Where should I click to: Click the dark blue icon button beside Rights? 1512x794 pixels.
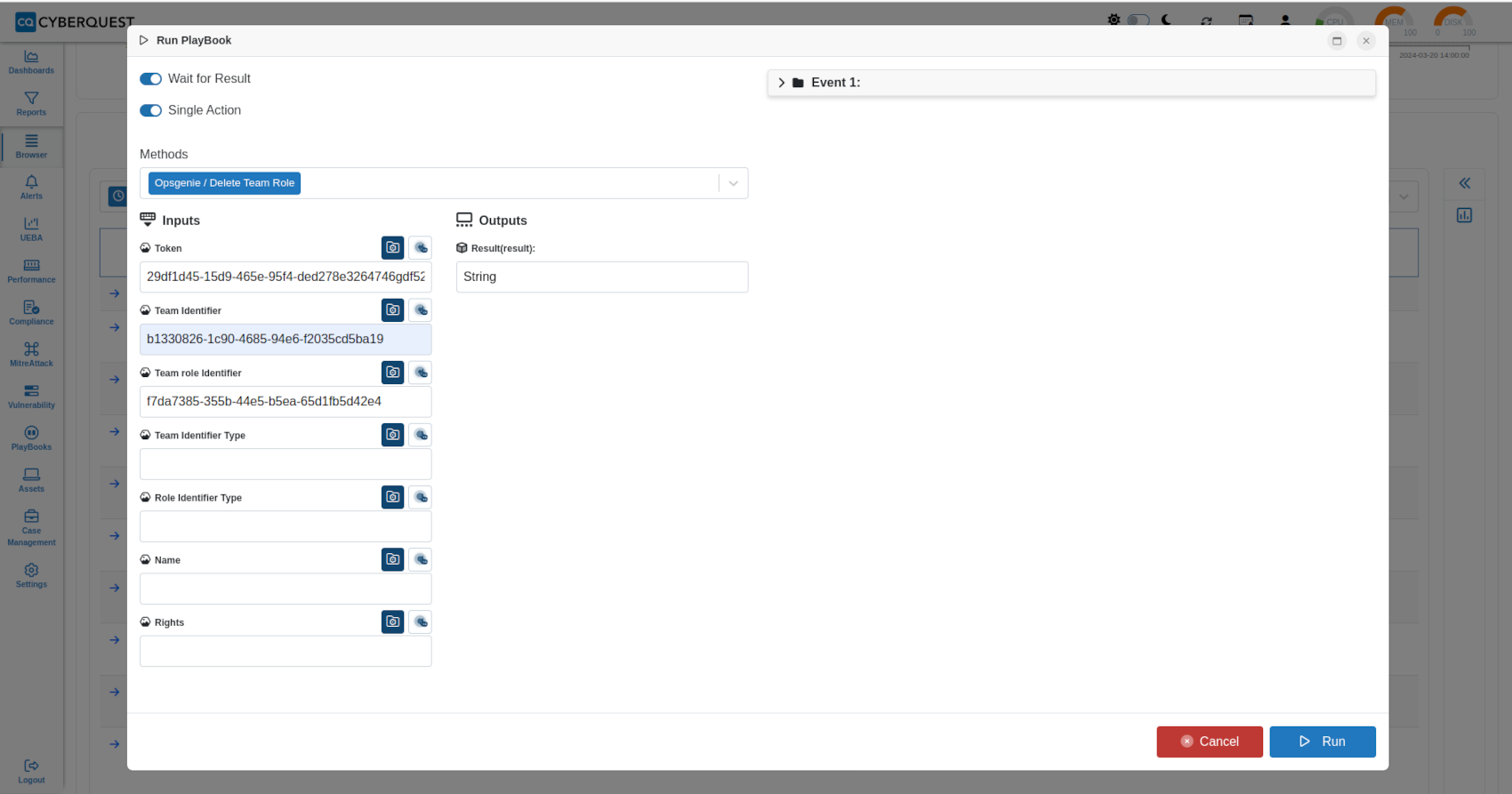(x=392, y=622)
